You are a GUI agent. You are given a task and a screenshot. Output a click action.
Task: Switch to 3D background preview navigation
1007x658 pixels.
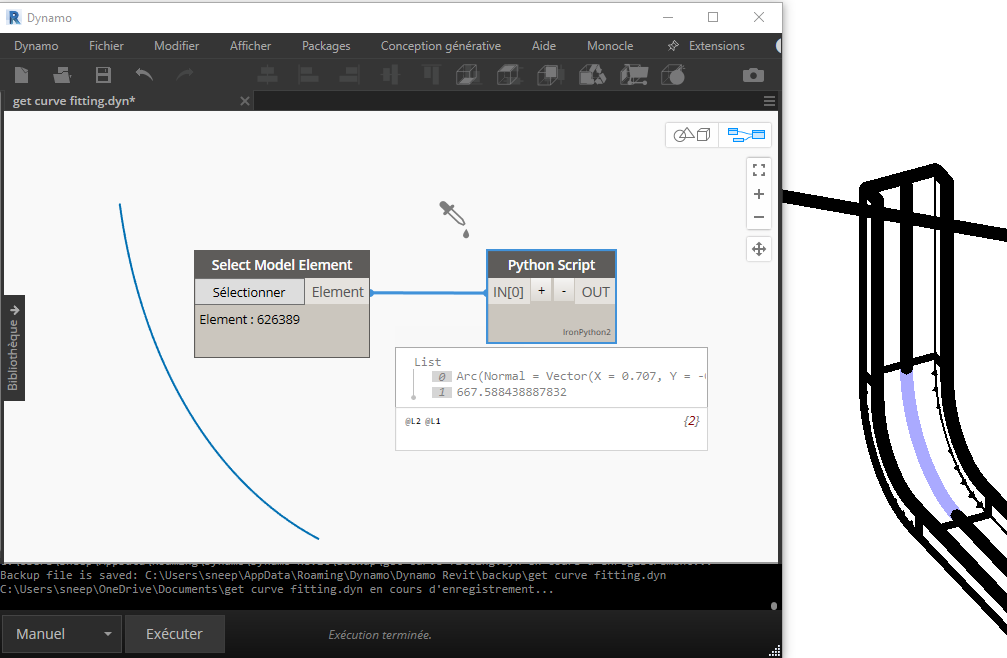(x=692, y=135)
